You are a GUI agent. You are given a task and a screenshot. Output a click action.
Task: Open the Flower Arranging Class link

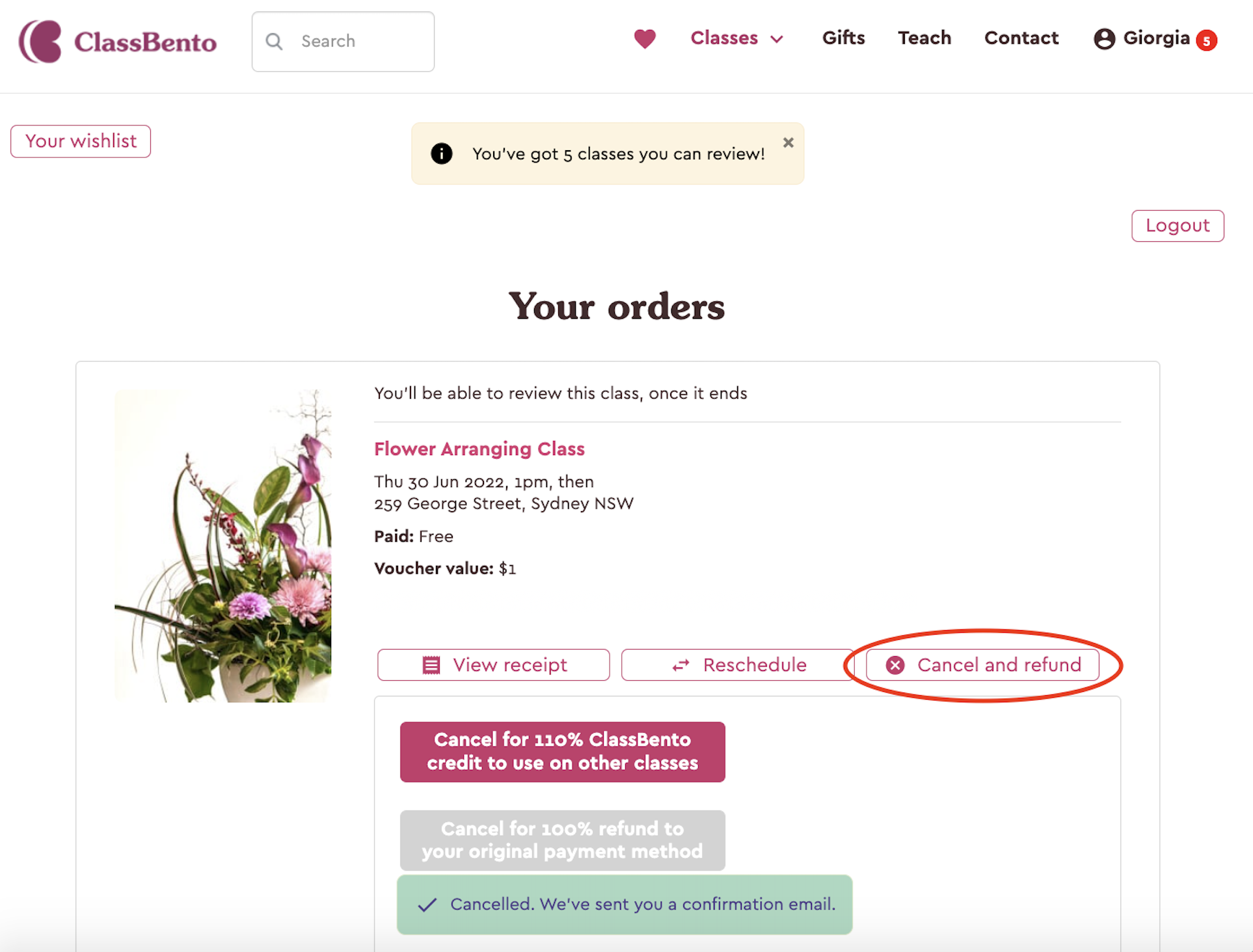(479, 449)
